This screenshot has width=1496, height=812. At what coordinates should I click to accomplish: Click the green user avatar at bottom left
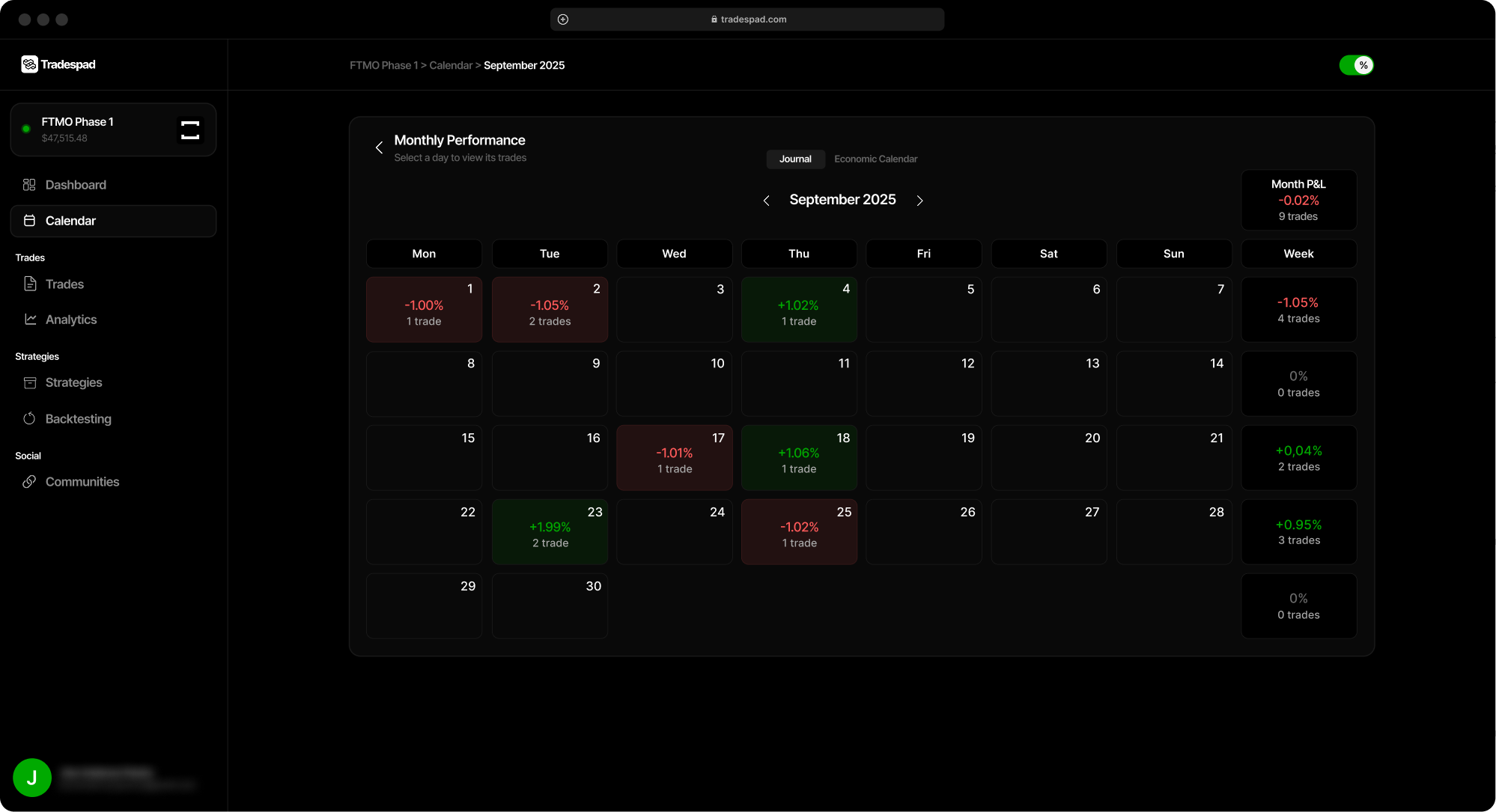point(31,778)
